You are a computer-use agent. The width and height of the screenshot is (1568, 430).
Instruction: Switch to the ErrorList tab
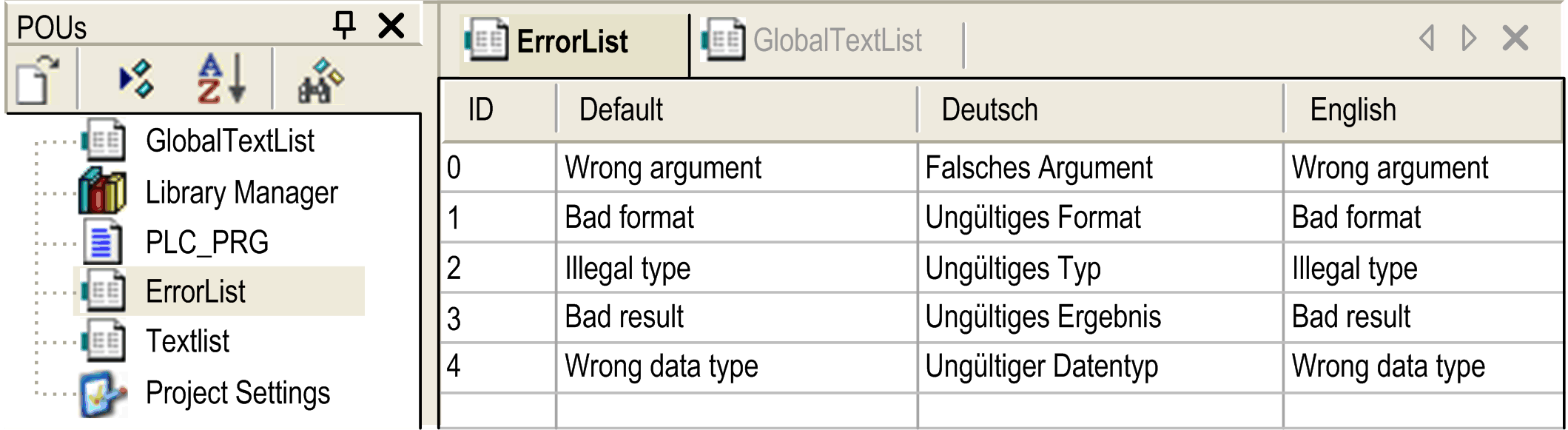pos(571,41)
